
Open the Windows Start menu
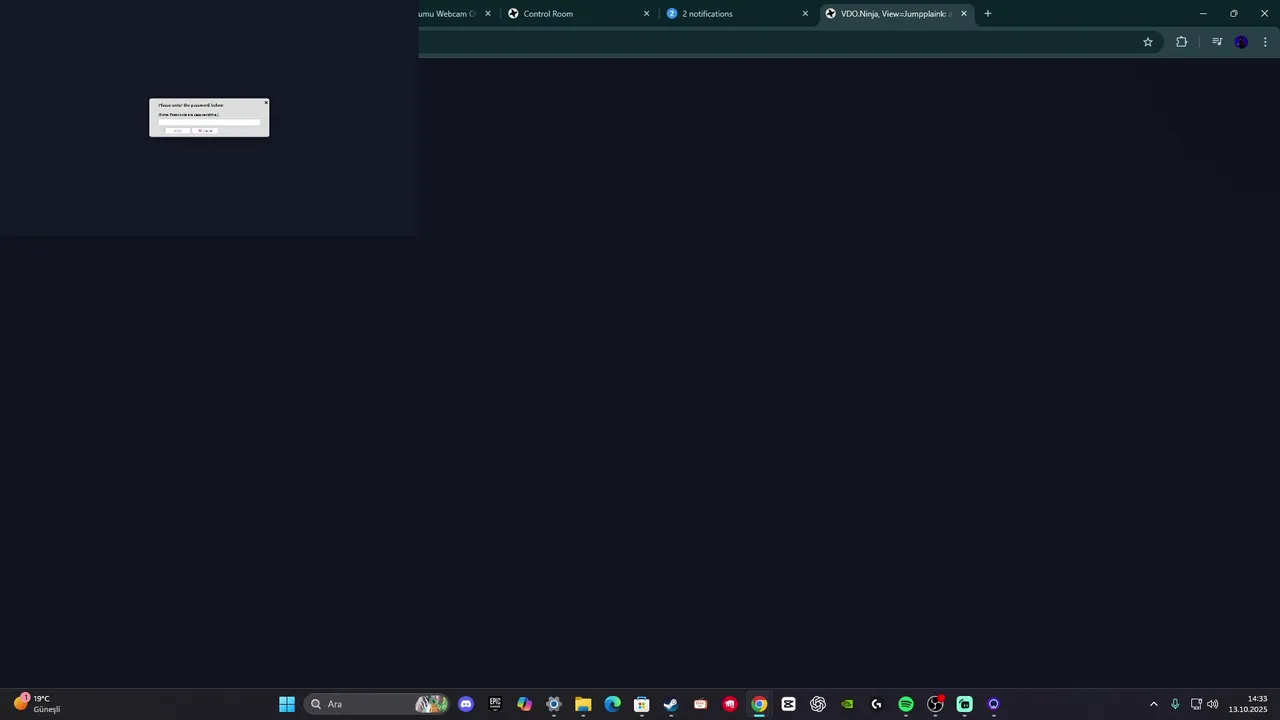tap(287, 704)
